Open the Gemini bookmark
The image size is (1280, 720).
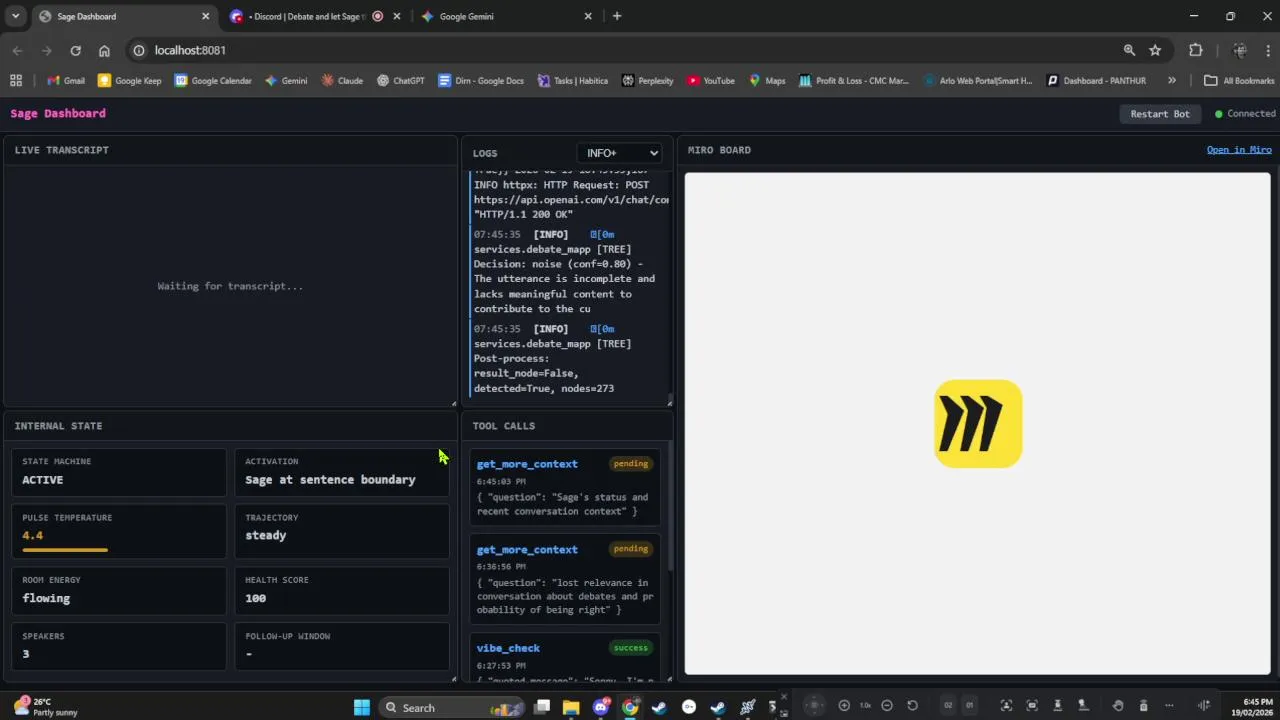[x=286, y=81]
